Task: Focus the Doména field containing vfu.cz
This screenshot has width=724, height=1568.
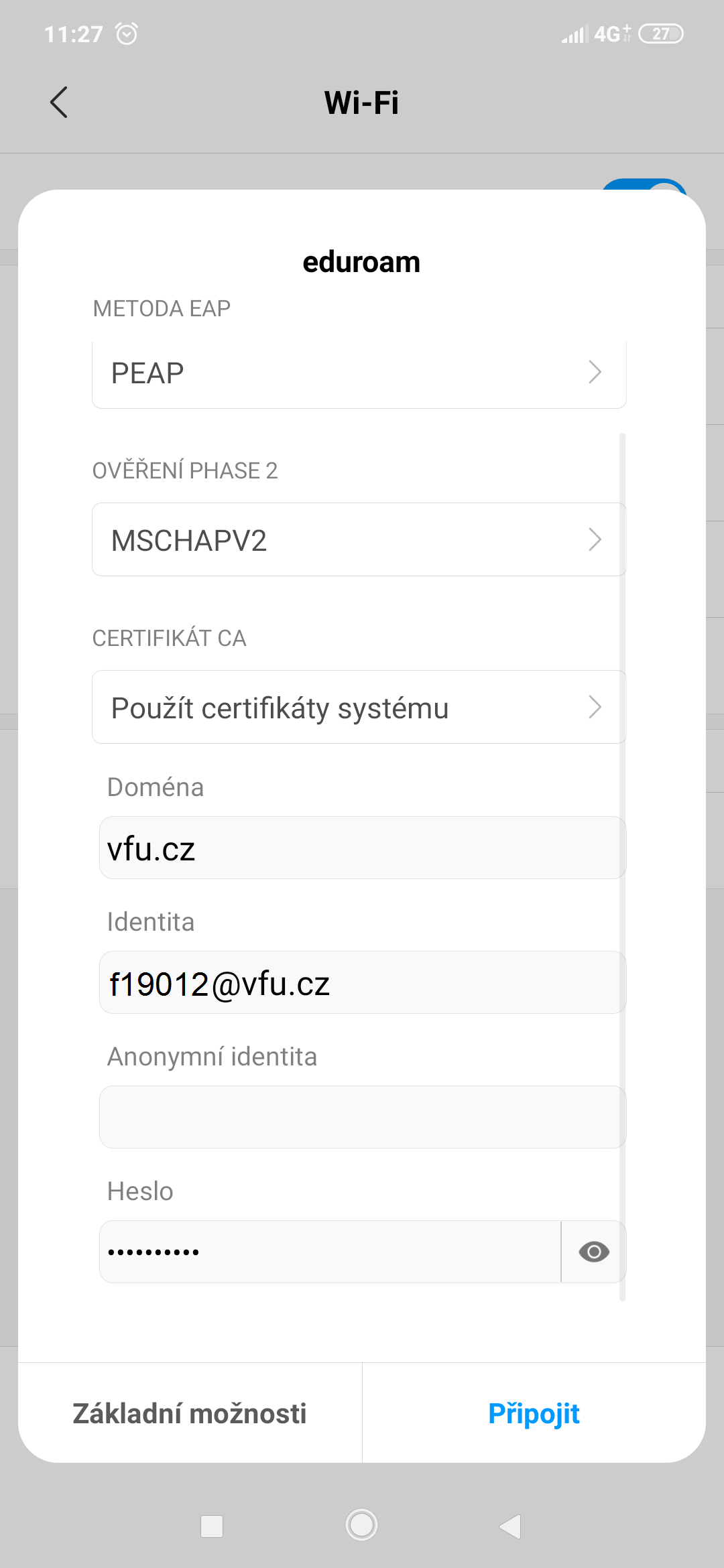Action: click(x=363, y=848)
